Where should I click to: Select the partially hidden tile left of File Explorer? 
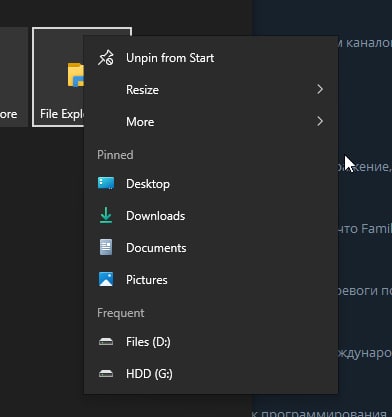click(x=14, y=77)
